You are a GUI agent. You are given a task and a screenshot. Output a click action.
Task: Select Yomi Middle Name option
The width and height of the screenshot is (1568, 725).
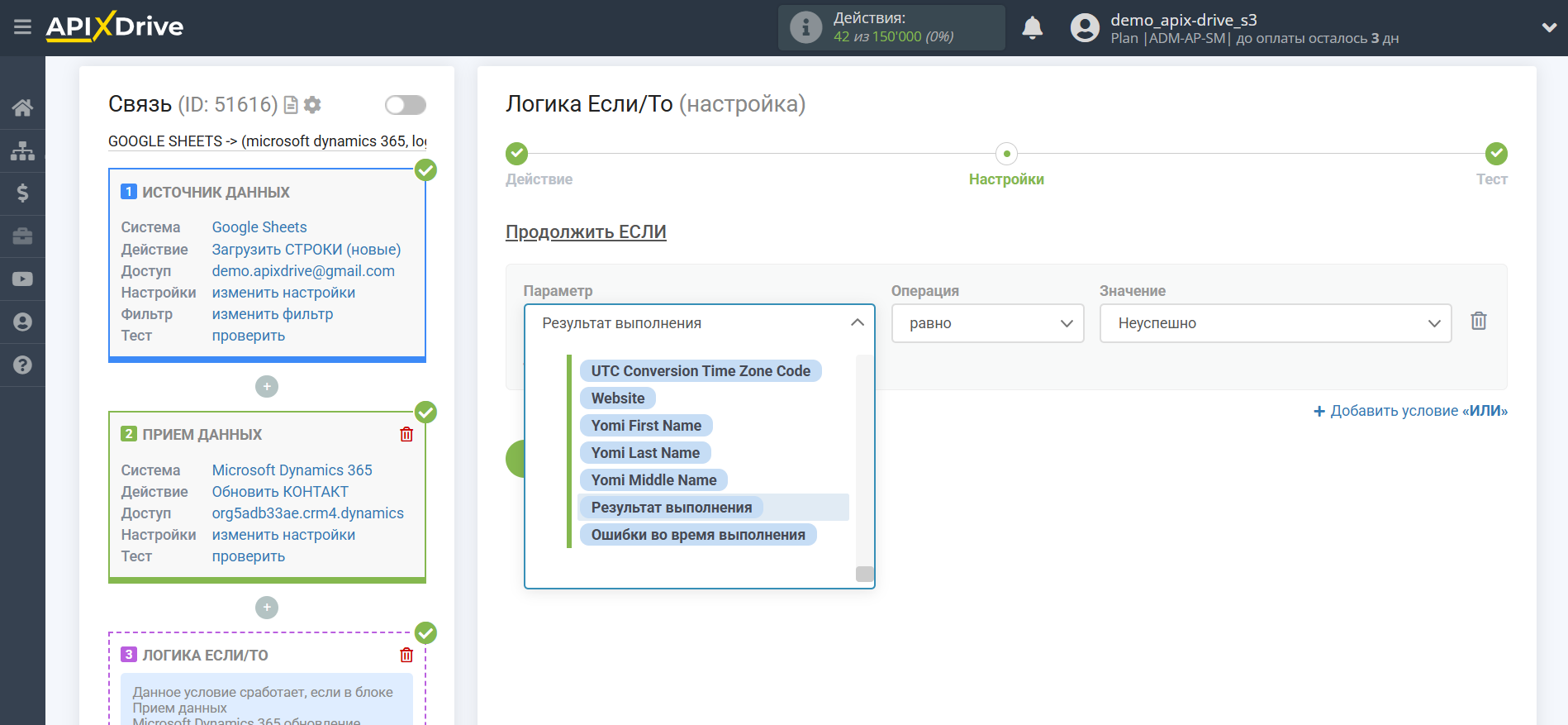[653, 480]
